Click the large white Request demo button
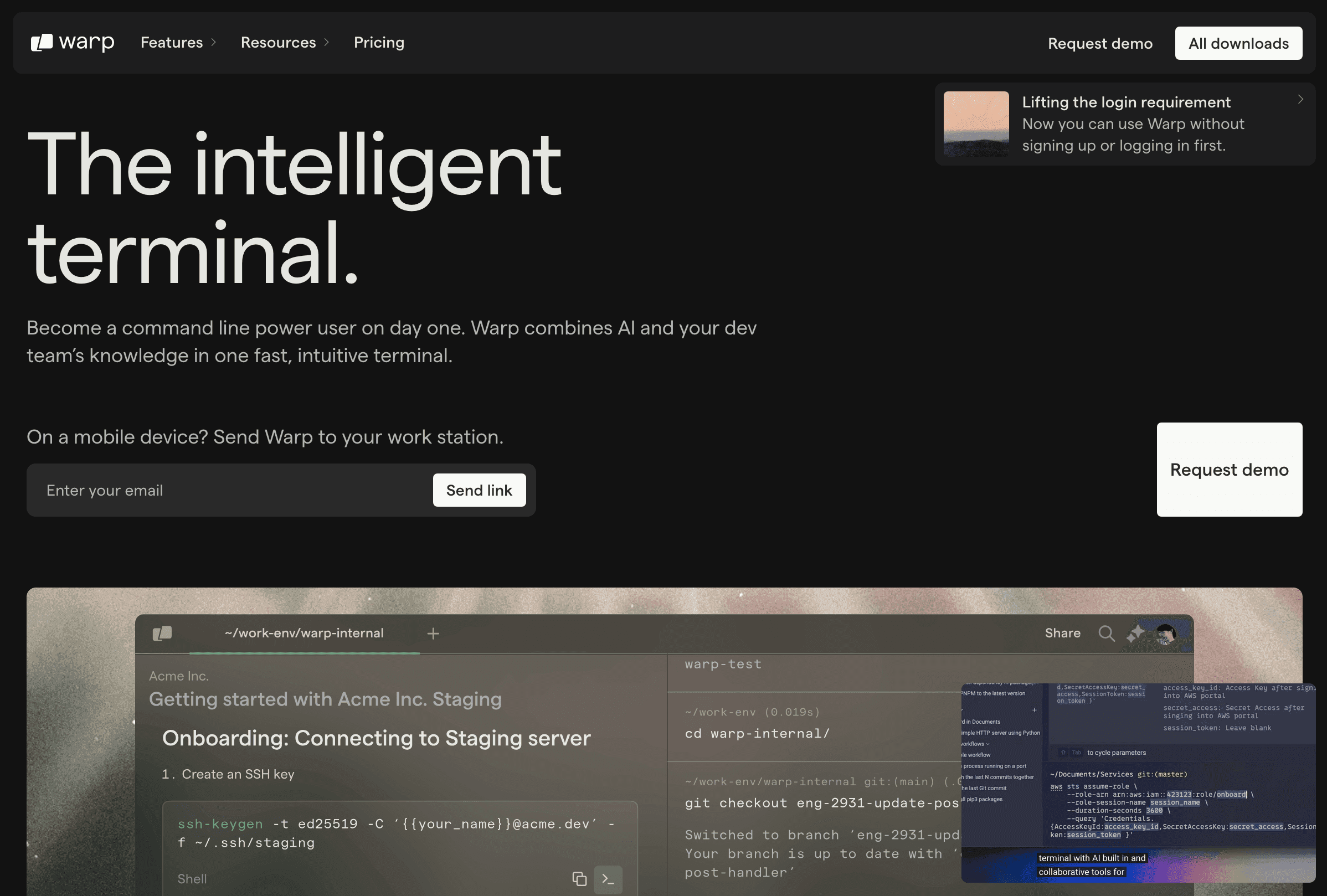Screen dimensions: 1327x896 (x=1229, y=470)
